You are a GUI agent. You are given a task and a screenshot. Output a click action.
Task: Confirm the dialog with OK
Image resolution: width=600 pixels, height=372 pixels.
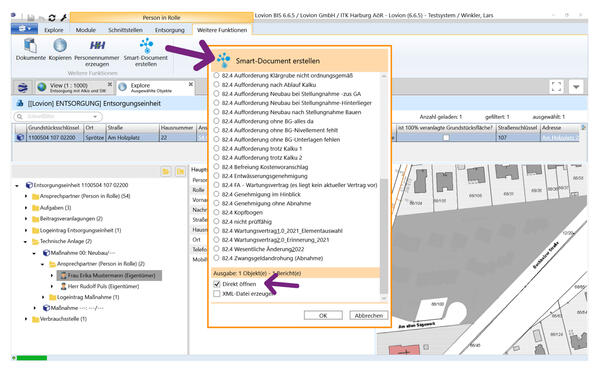pyautogui.click(x=323, y=315)
